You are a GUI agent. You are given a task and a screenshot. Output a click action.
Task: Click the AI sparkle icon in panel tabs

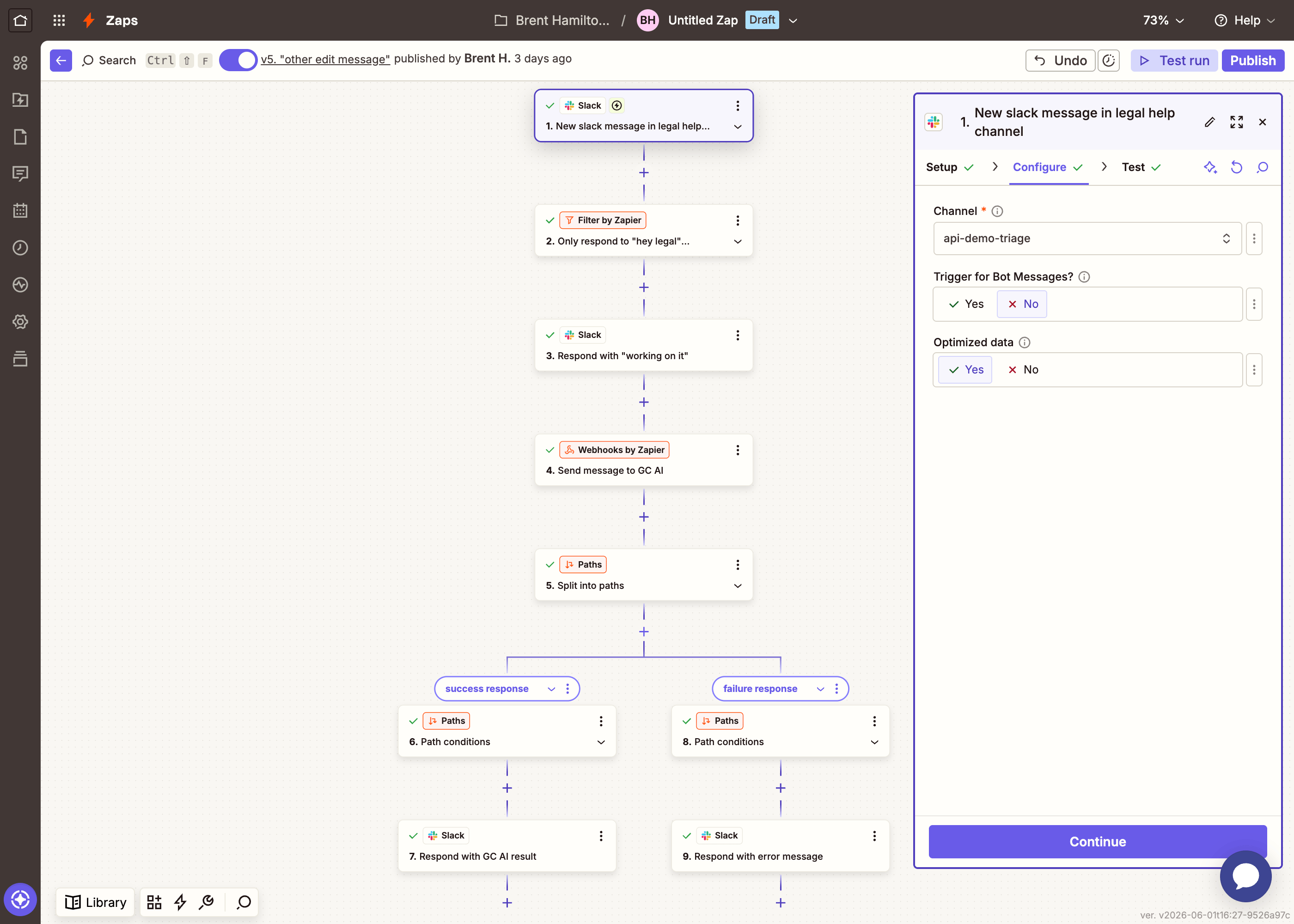(x=1210, y=167)
